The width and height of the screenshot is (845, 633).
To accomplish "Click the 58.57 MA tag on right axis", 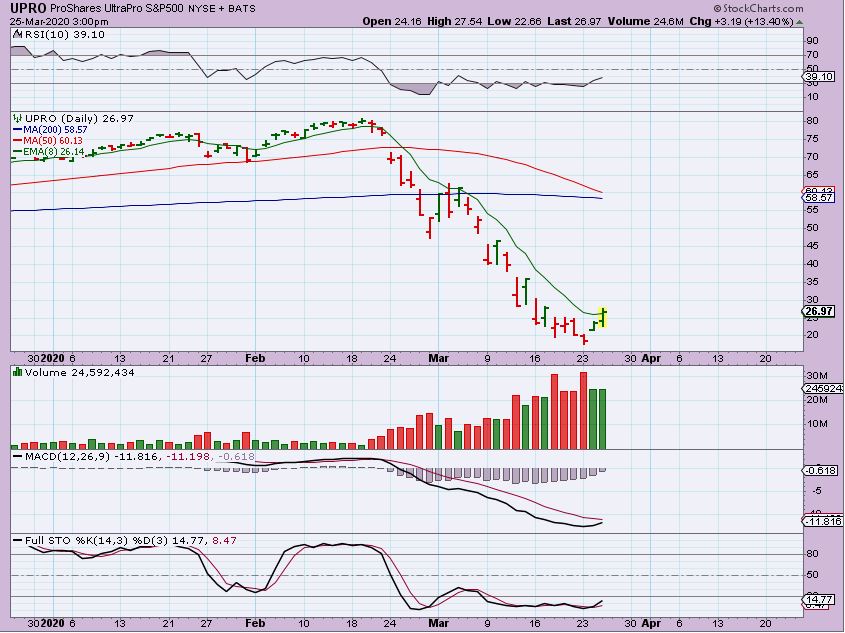I will coord(819,198).
